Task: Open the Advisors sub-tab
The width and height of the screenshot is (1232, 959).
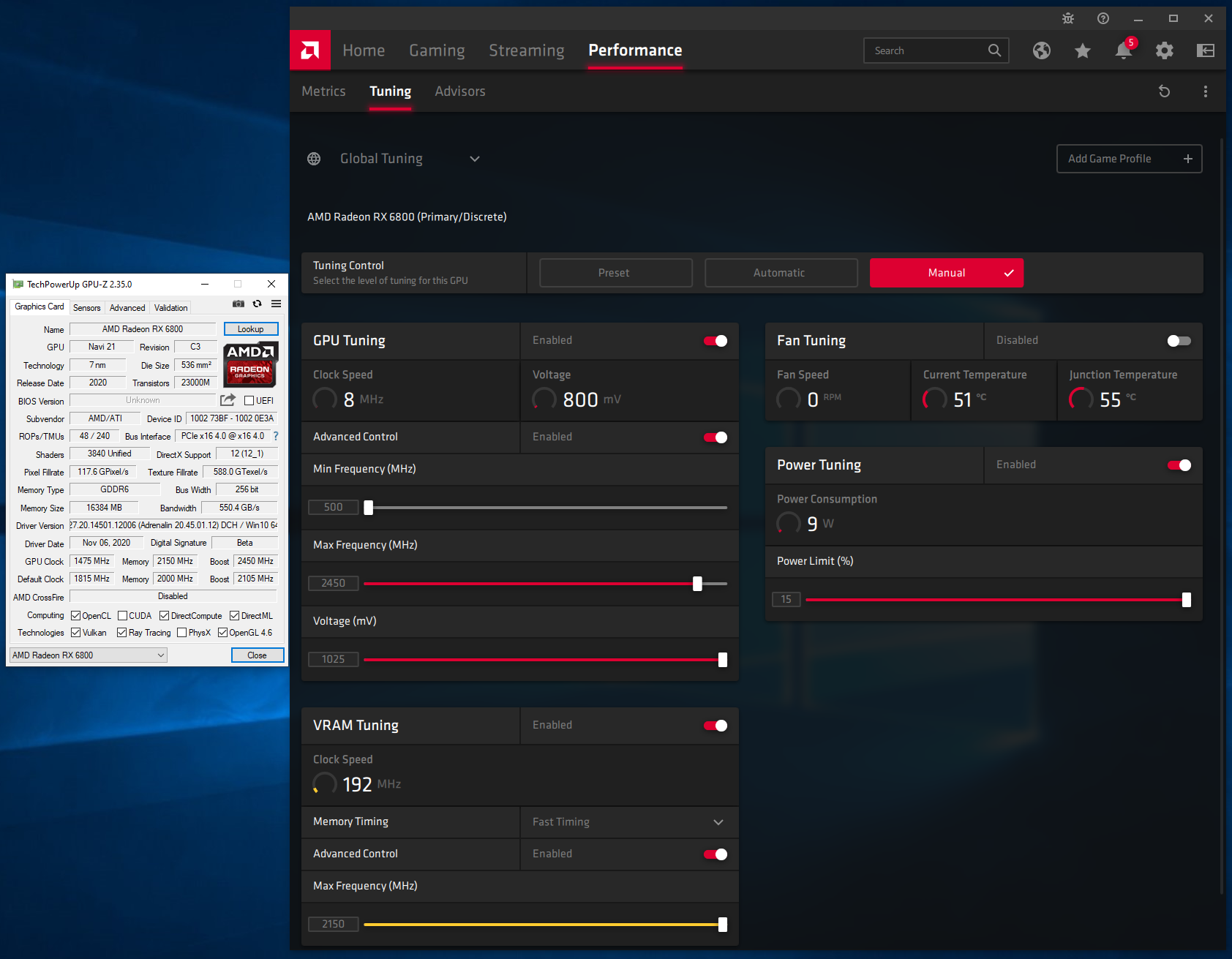Action: 460,91
